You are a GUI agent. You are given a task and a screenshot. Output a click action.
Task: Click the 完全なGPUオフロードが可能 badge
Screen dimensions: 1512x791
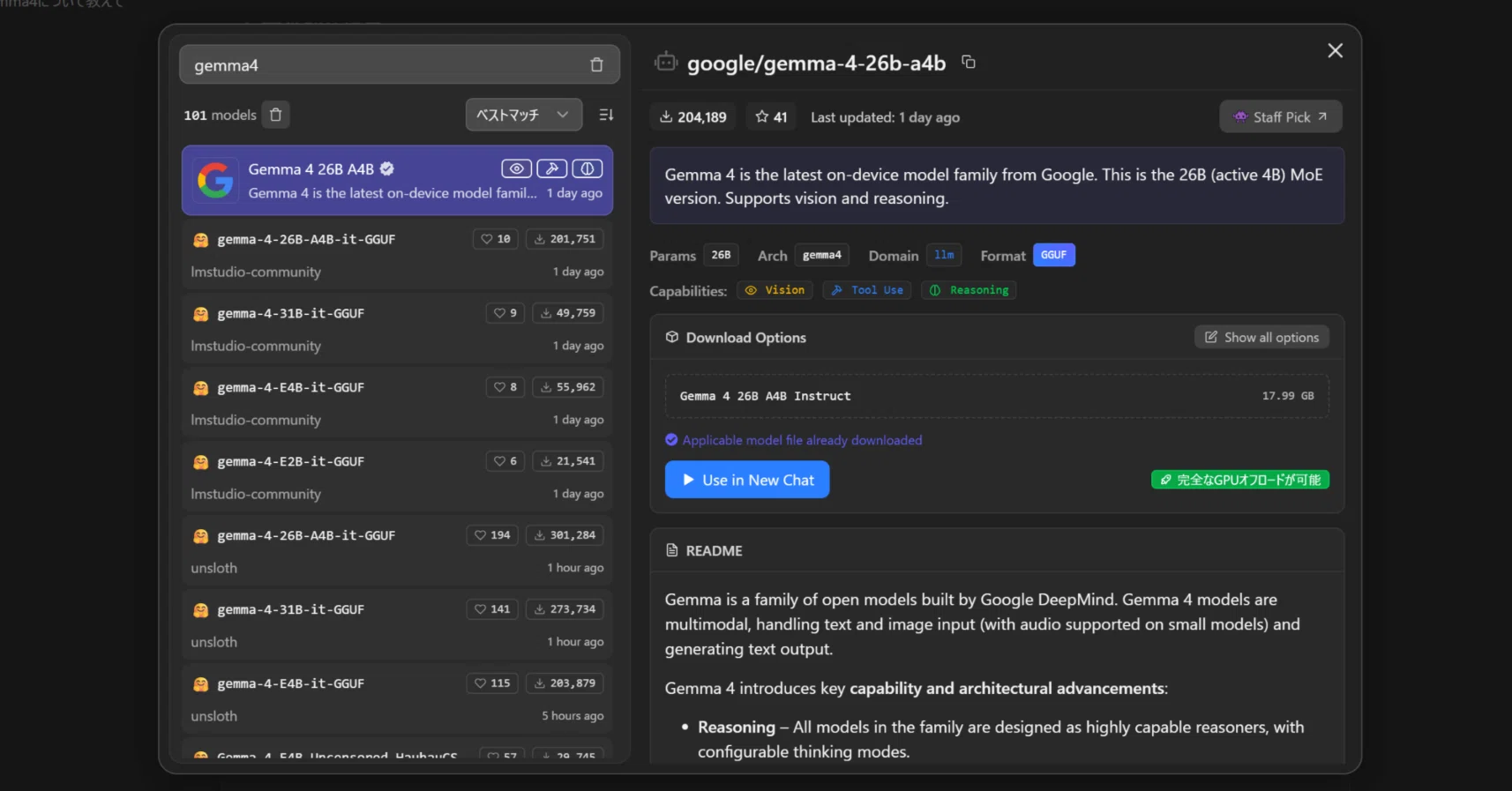1240,480
